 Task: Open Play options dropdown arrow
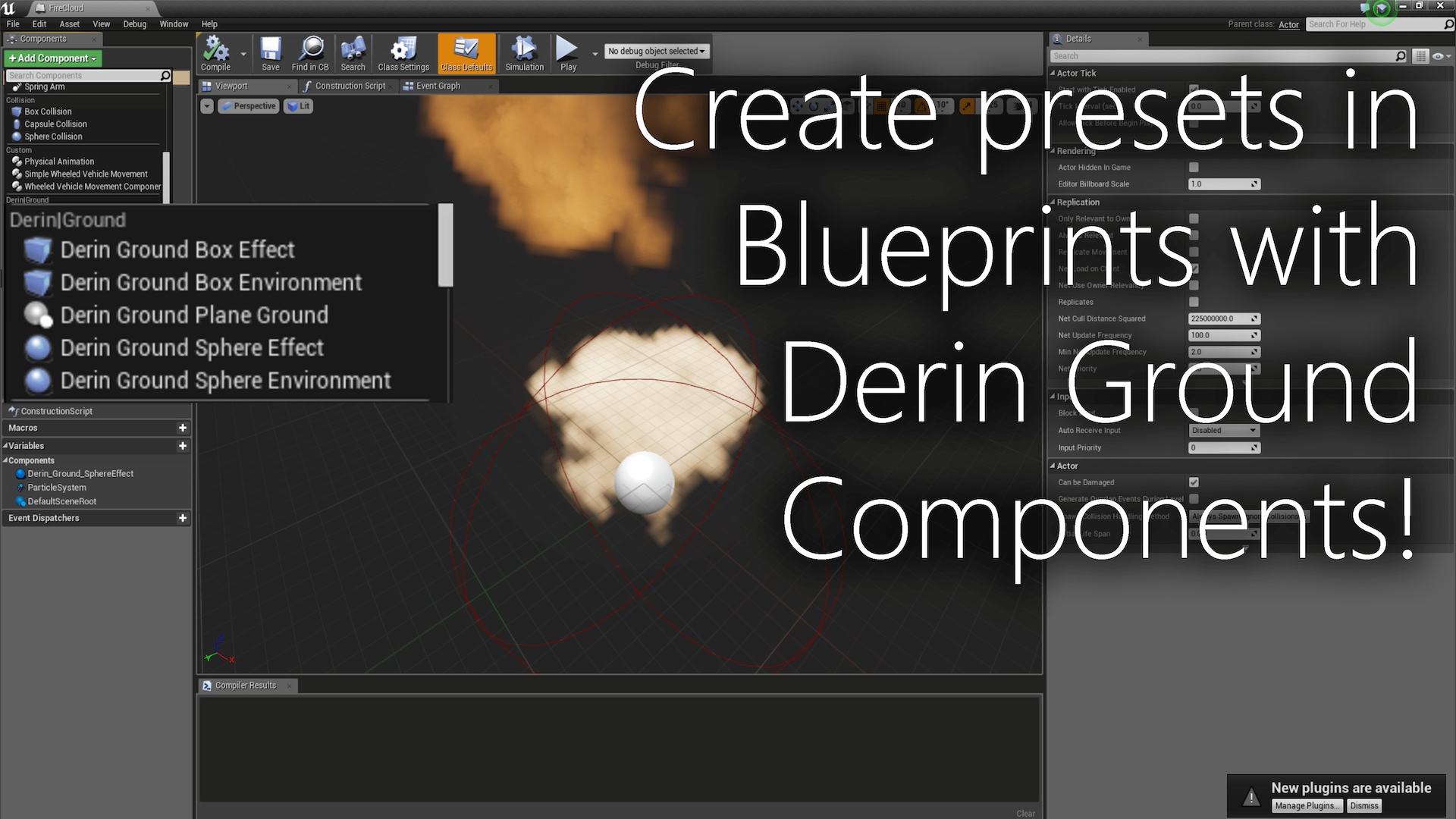tap(595, 54)
